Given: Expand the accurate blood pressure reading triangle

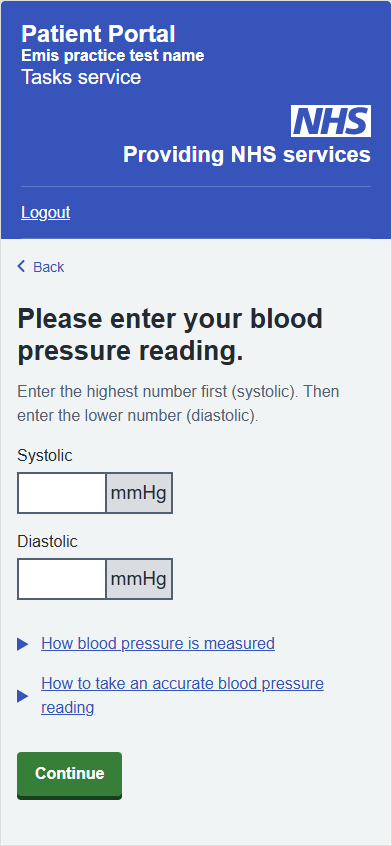Looking at the screenshot, I should 23,696.
